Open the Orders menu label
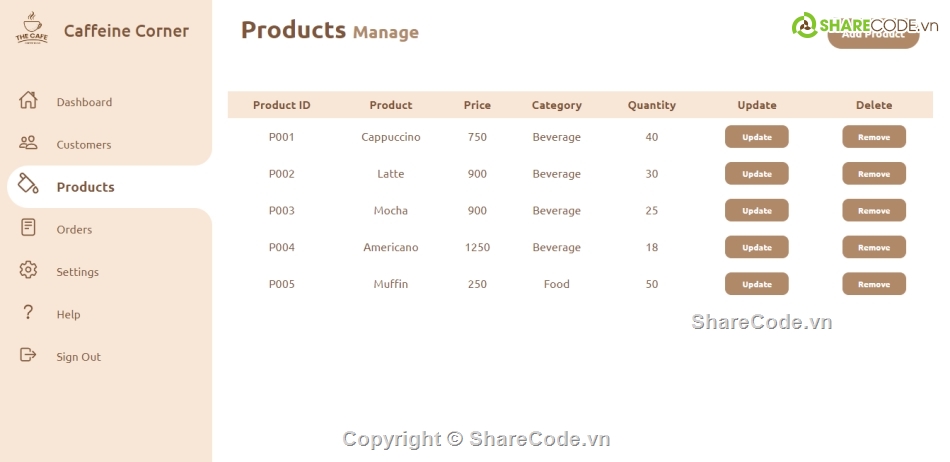The height and width of the screenshot is (462, 950). click(x=74, y=230)
